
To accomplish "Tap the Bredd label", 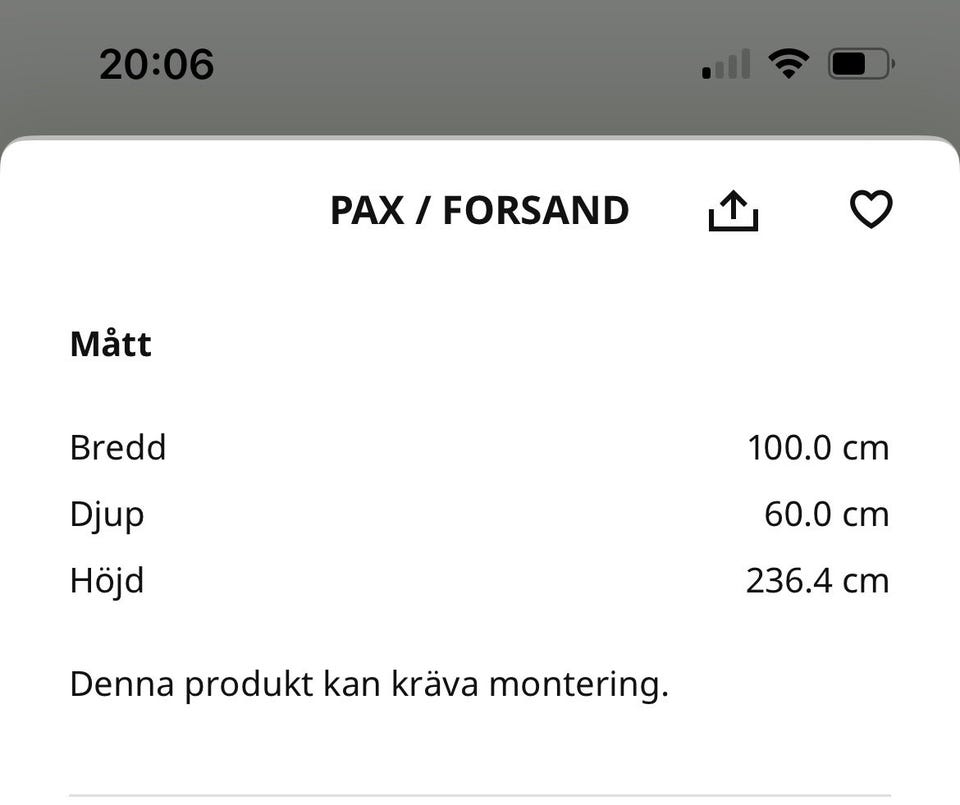I will click(x=118, y=447).
